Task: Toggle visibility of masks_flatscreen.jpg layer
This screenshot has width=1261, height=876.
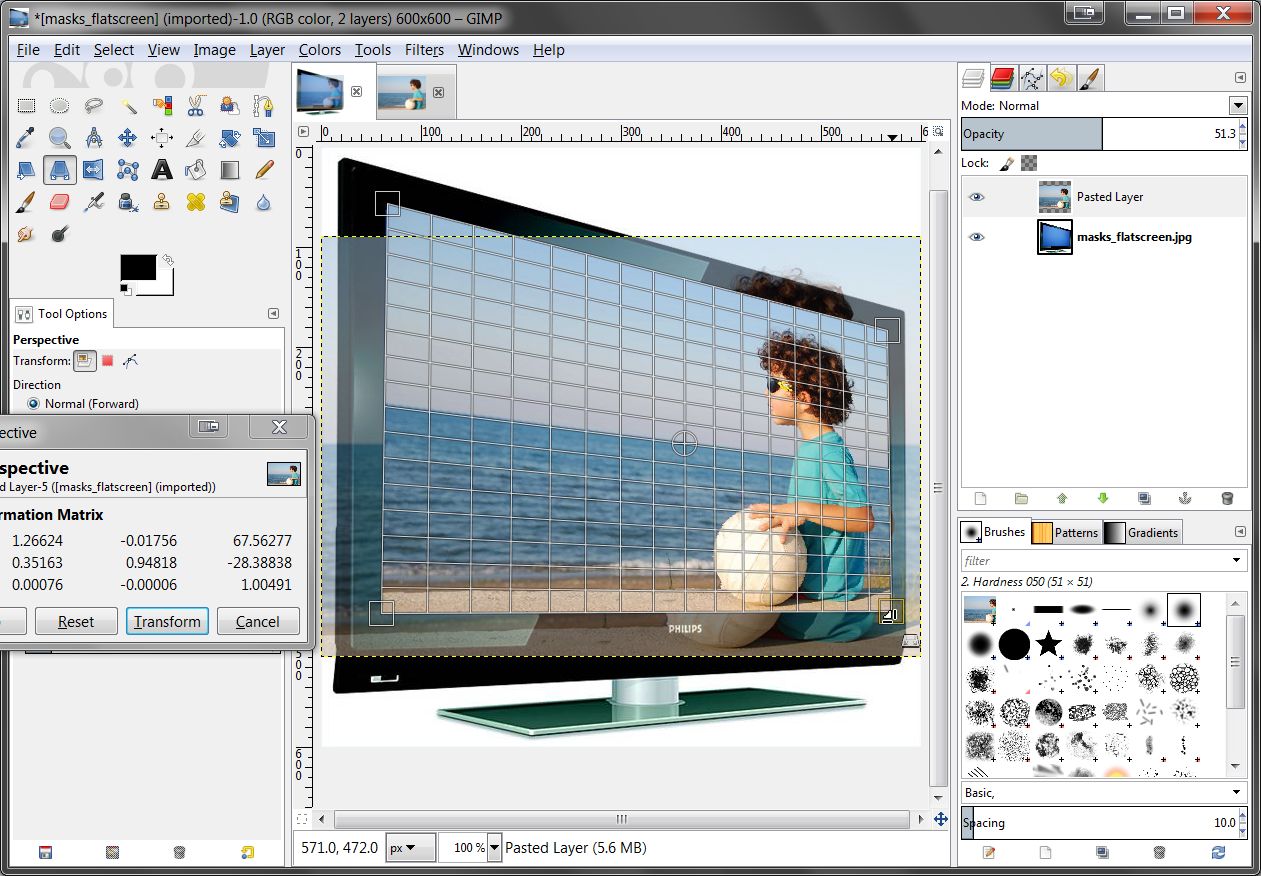Action: point(977,237)
